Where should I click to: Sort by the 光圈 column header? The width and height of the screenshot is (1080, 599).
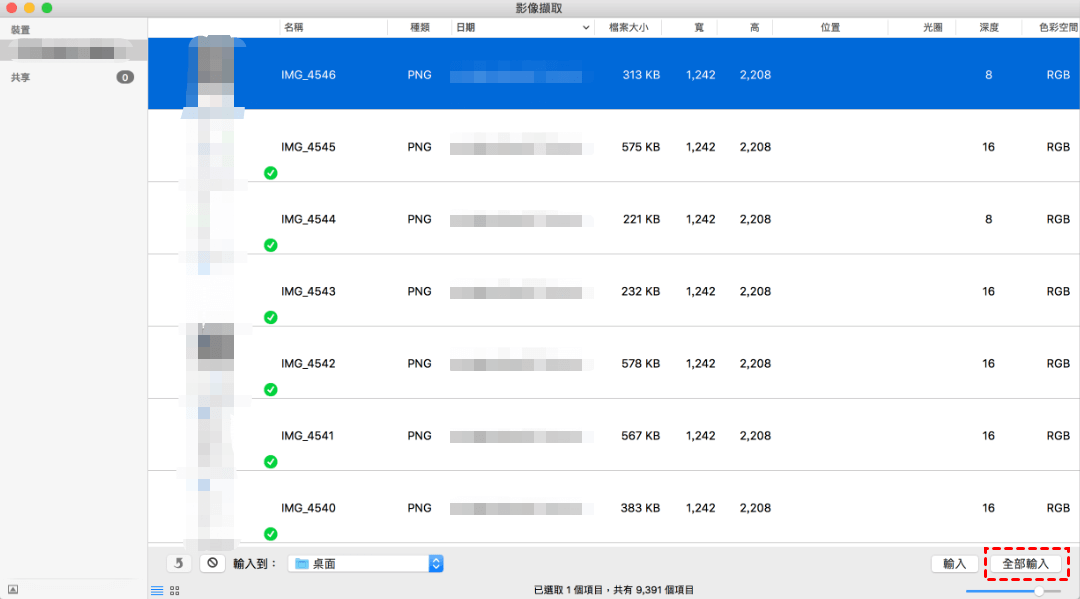(933, 28)
